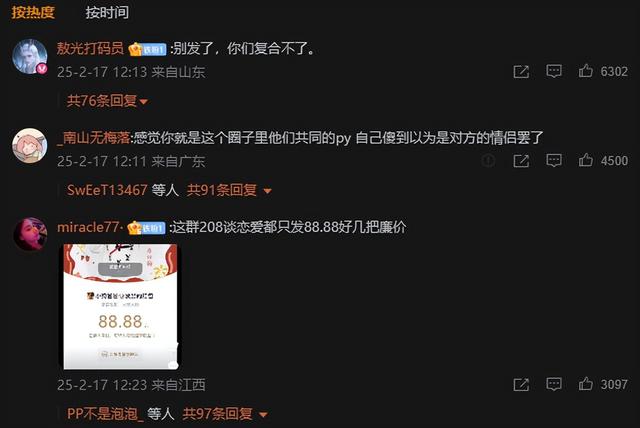Open 敖光打码员's profile via username
Image resolution: width=640 pixels, height=428 pixels.
pyautogui.click(x=90, y=48)
